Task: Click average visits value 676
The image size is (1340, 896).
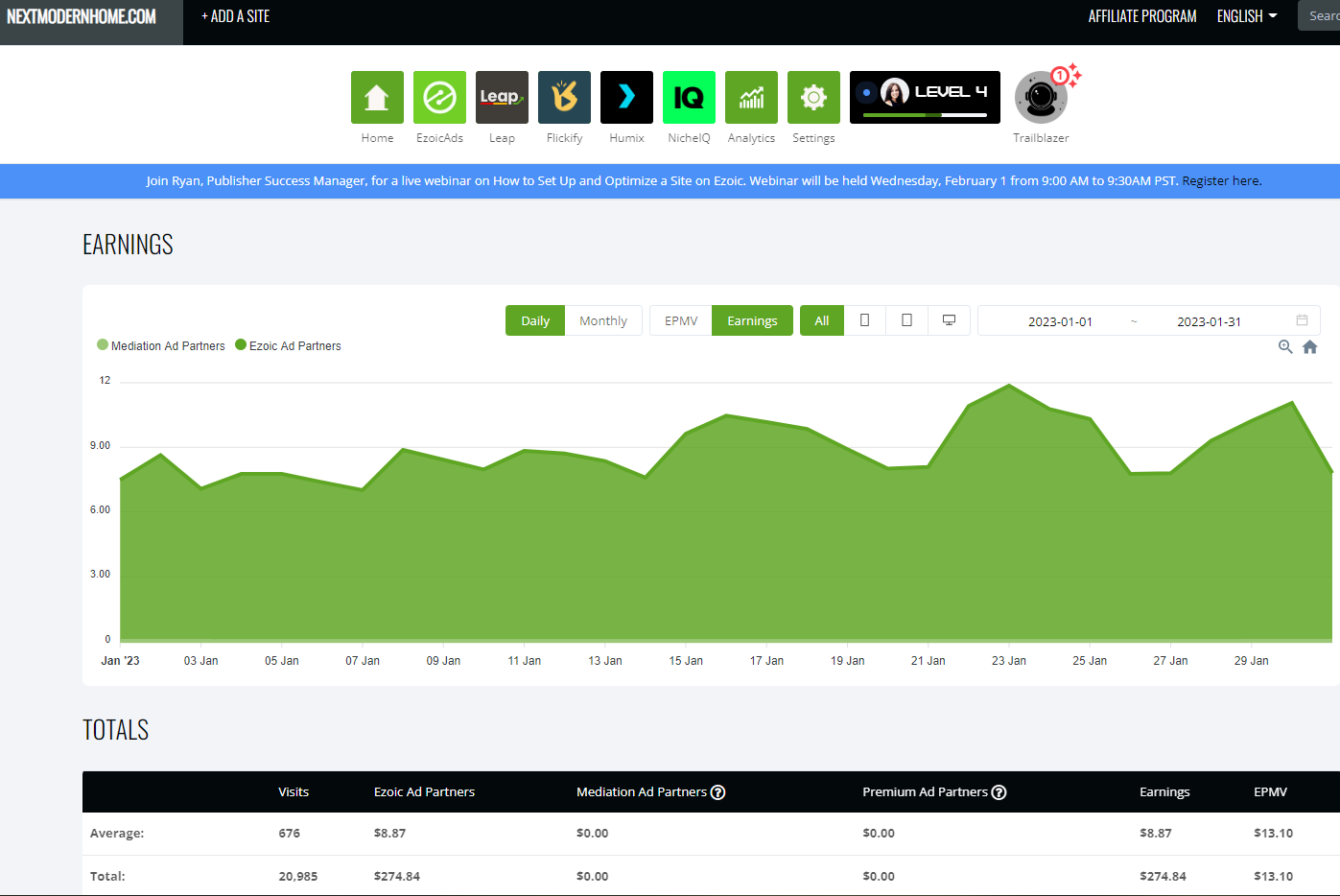Action: pos(290,833)
